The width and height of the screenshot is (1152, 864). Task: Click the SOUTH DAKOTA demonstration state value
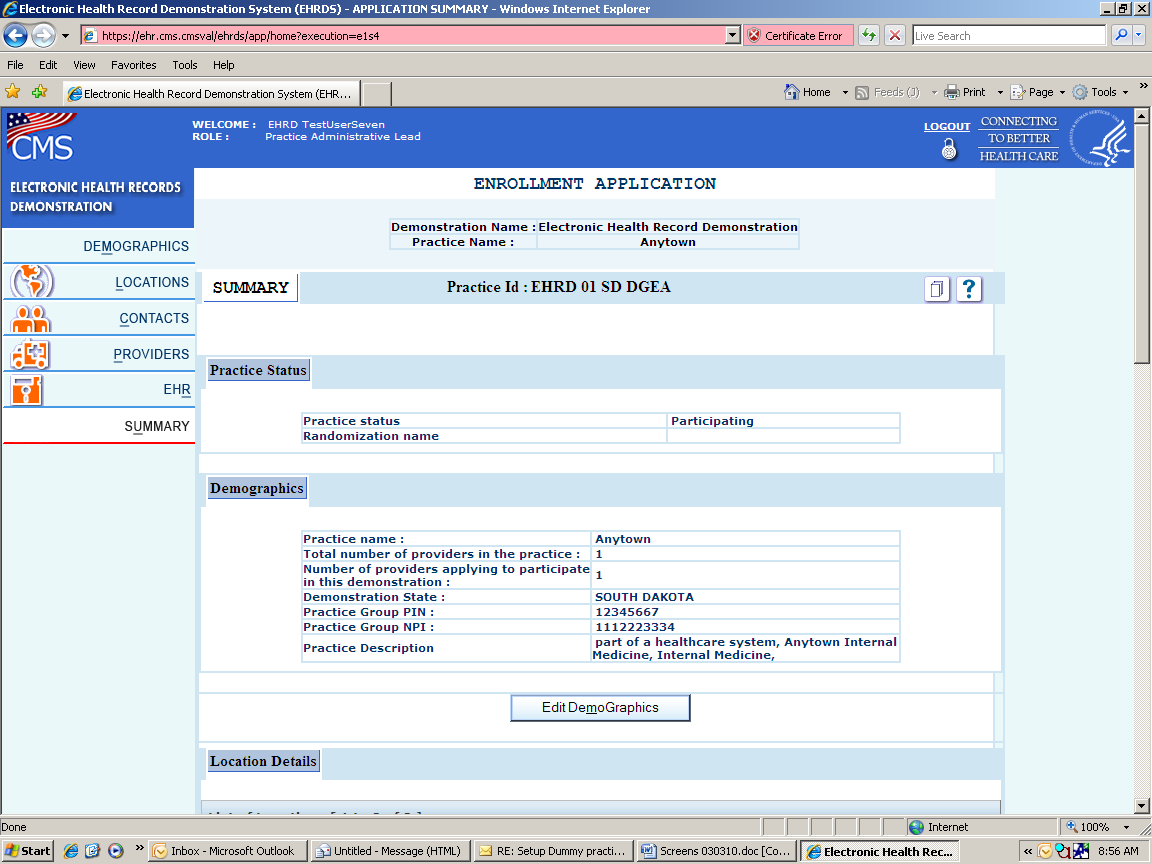(x=644, y=597)
